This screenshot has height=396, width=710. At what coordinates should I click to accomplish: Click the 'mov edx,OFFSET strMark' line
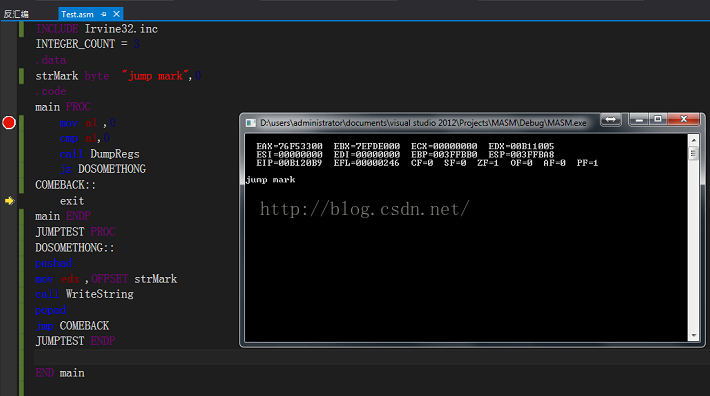click(106, 279)
